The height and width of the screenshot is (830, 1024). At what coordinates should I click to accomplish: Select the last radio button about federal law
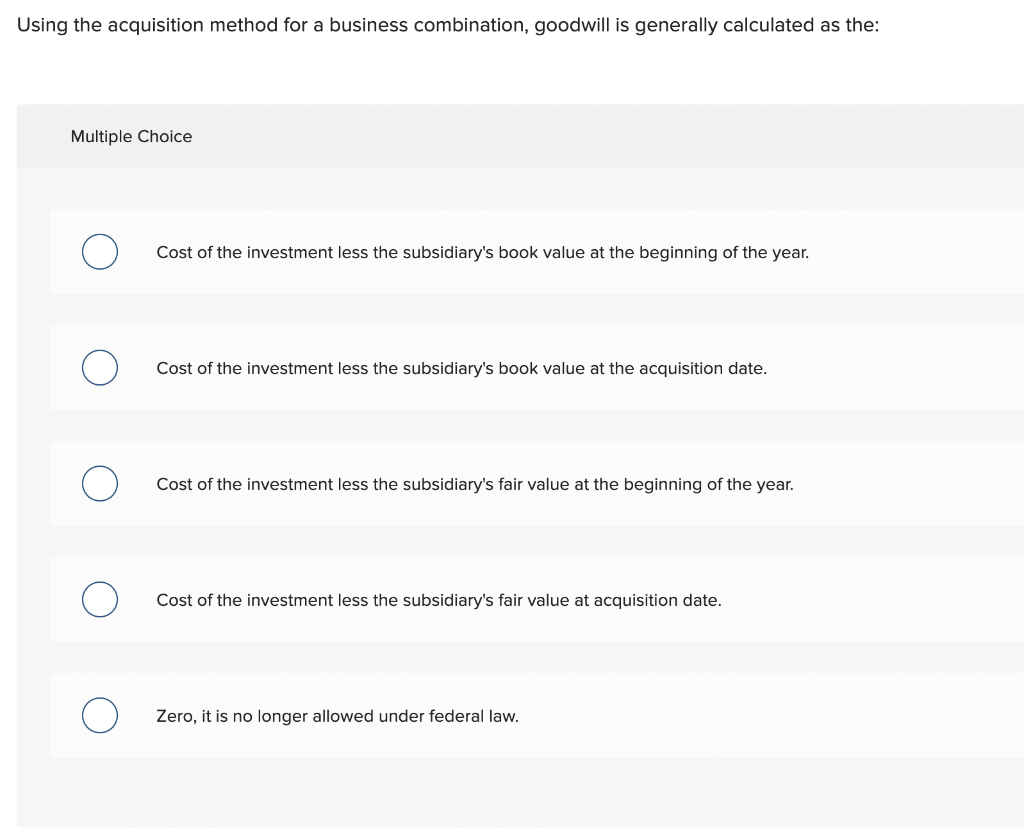click(99, 716)
